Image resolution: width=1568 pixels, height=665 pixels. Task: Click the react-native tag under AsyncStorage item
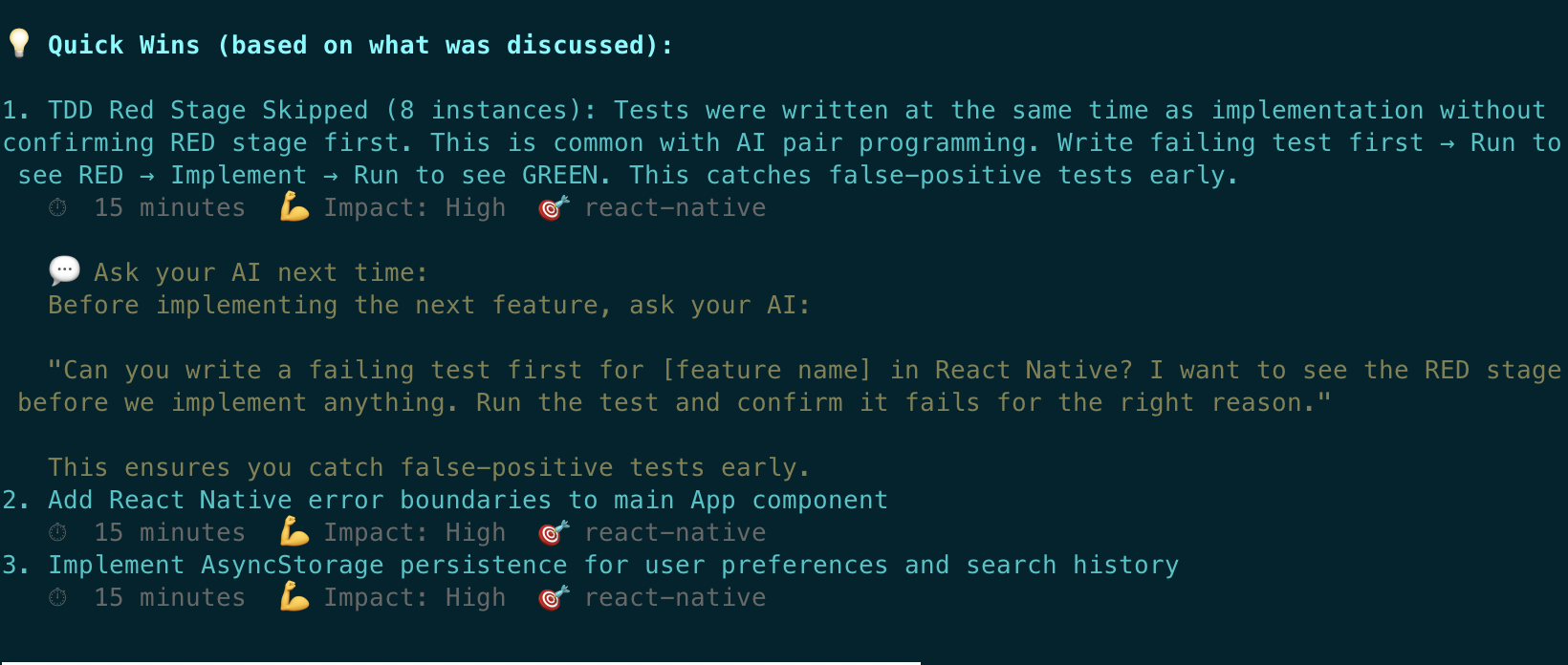[675, 597]
